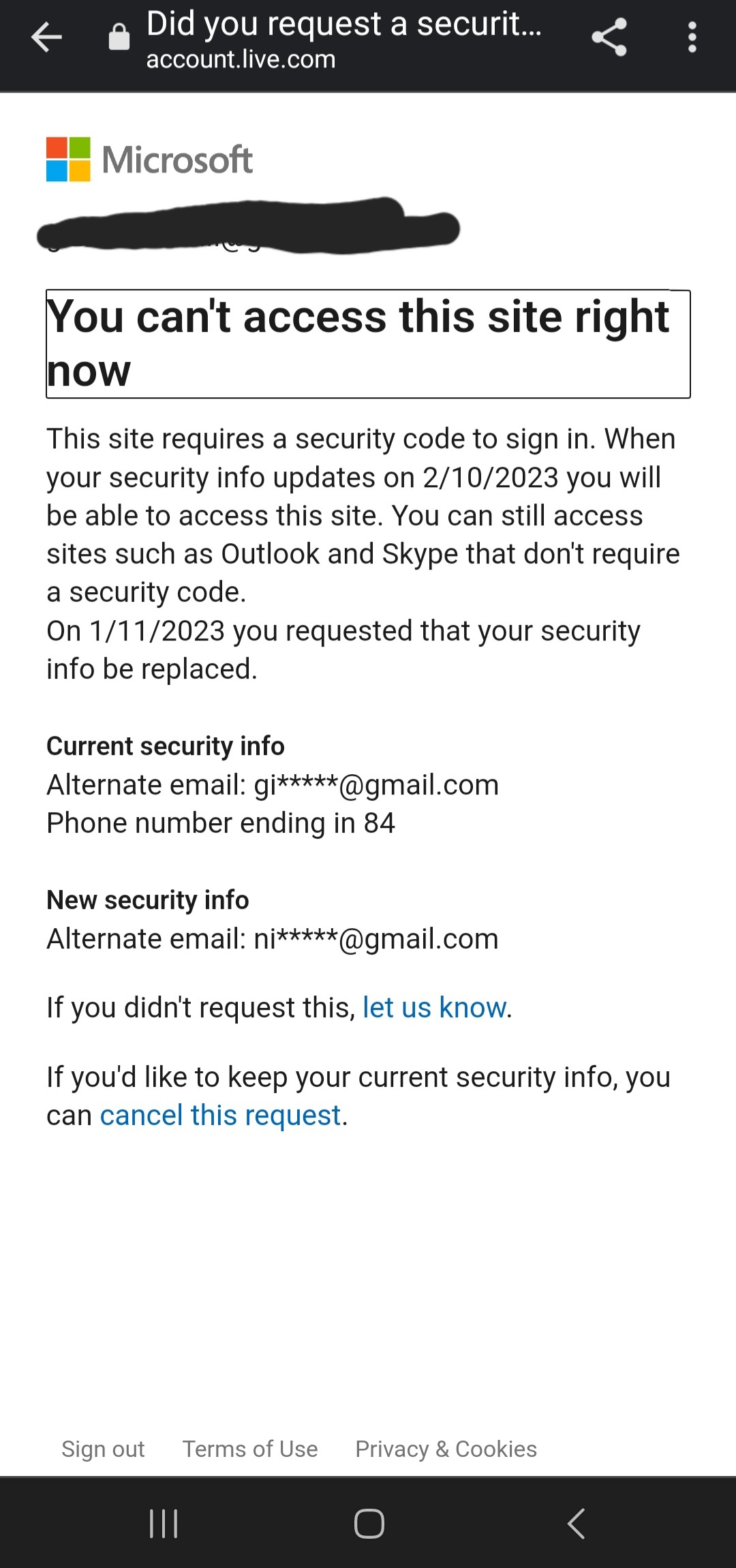Open Privacy & Cookies
The width and height of the screenshot is (736, 1568).
click(445, 1449)
